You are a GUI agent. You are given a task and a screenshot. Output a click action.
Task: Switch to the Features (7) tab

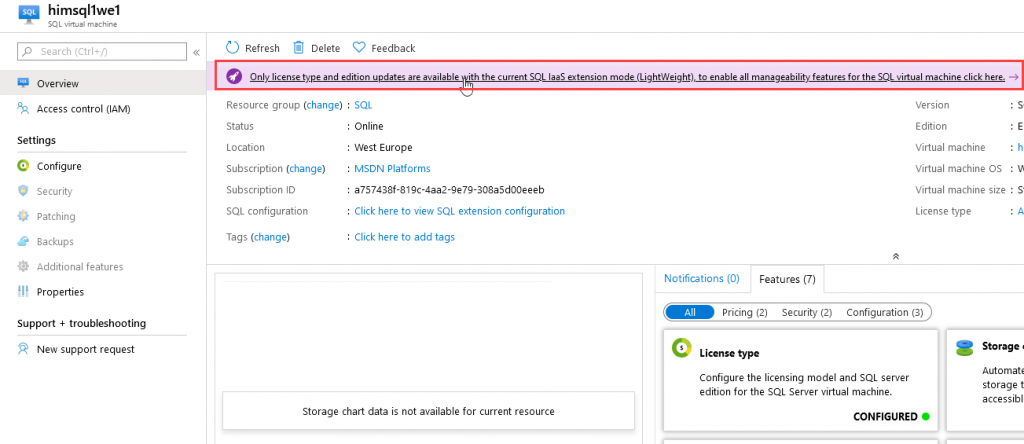coord(787,279)
